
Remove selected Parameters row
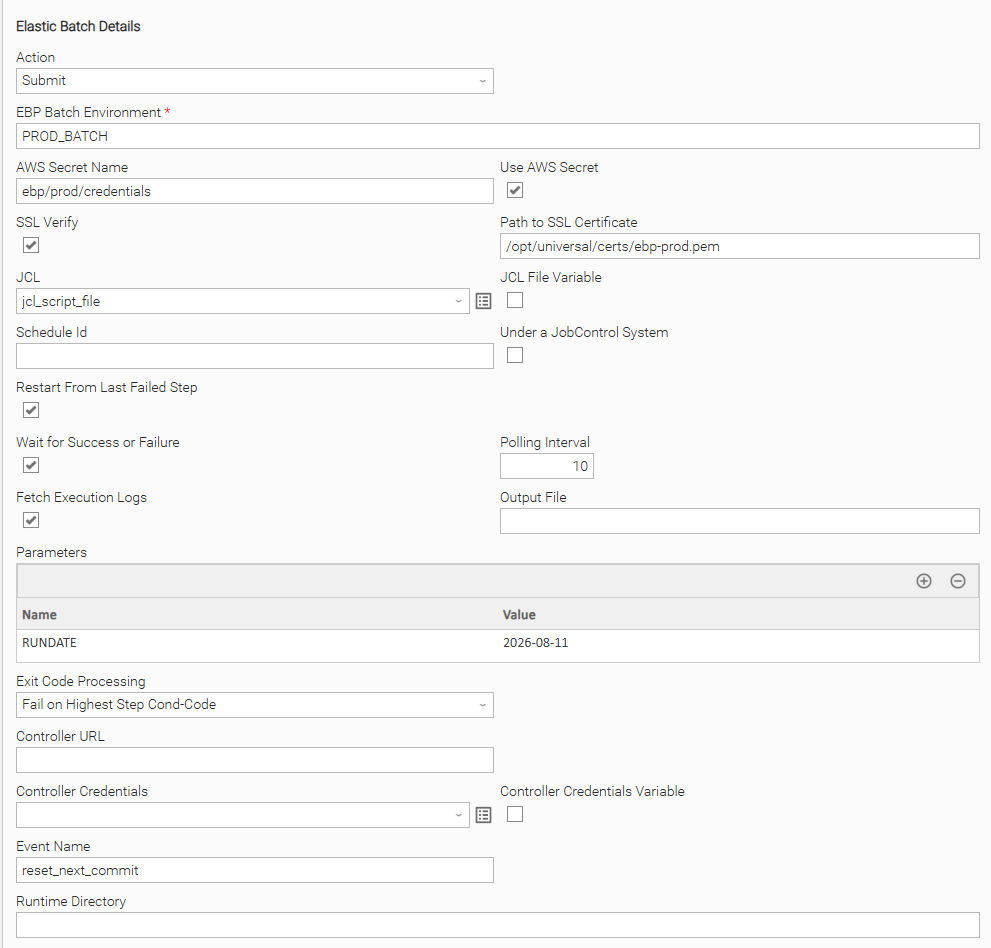[958, 581]
